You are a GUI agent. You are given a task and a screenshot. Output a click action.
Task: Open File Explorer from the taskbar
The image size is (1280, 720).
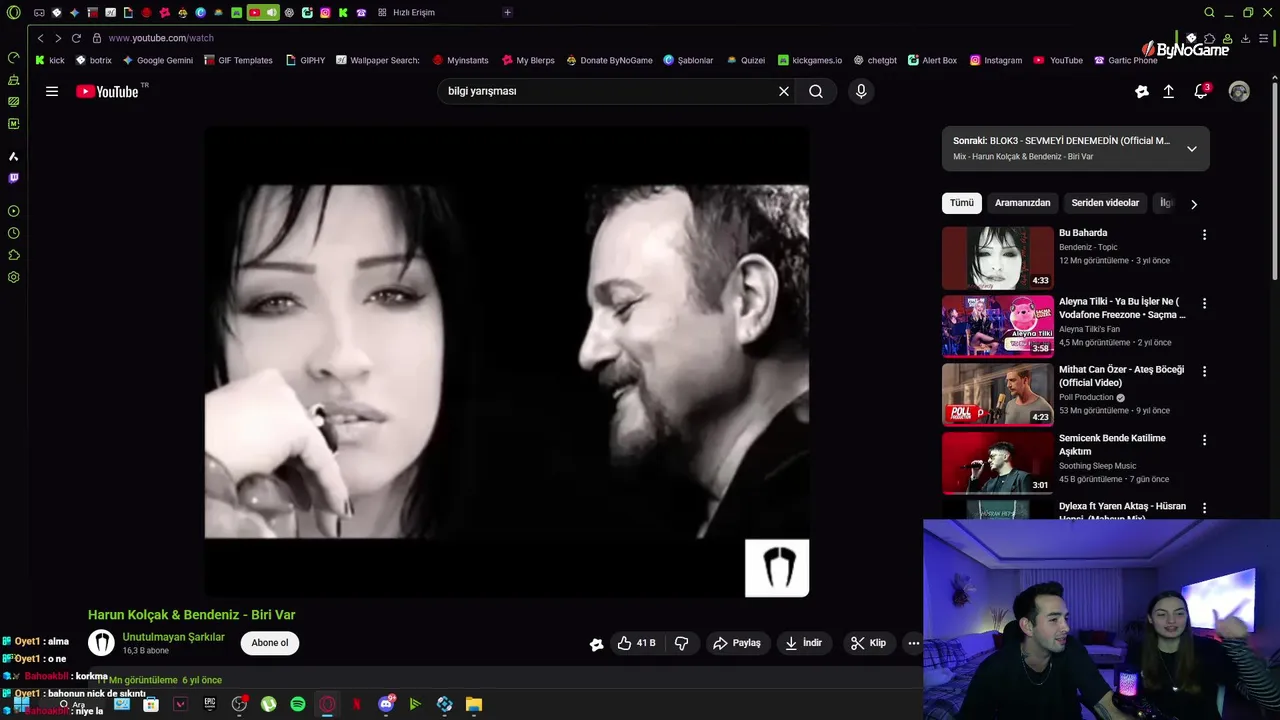click(474, 704)
